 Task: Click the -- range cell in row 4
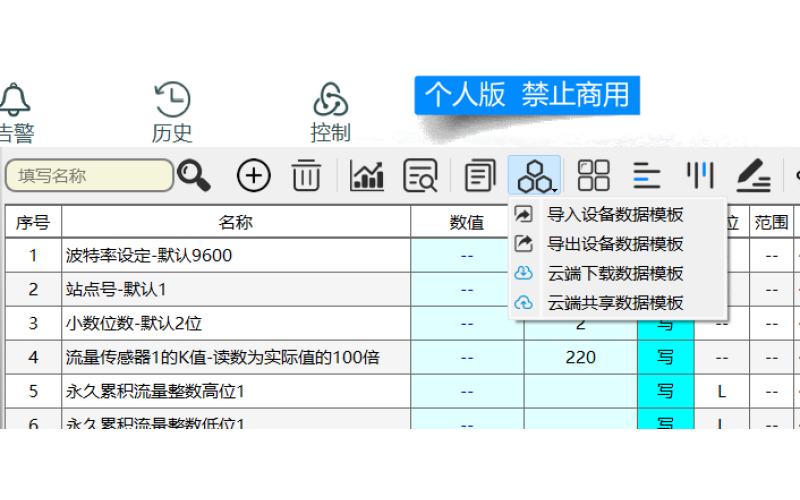coord(771,357)
